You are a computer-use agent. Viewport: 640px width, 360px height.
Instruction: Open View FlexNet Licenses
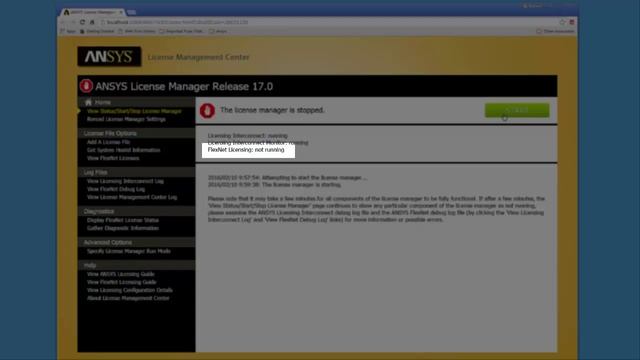[x=113, y=158]
